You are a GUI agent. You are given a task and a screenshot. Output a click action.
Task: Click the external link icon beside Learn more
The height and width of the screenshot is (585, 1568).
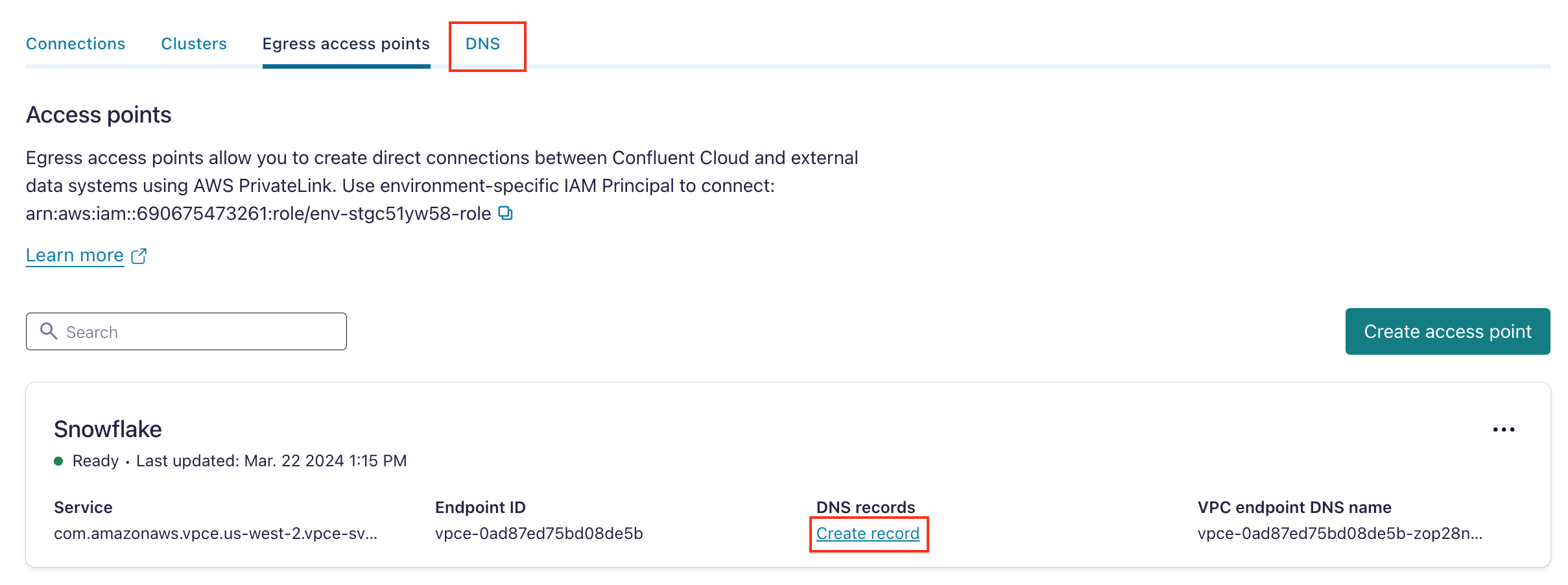tap(139, 256)
